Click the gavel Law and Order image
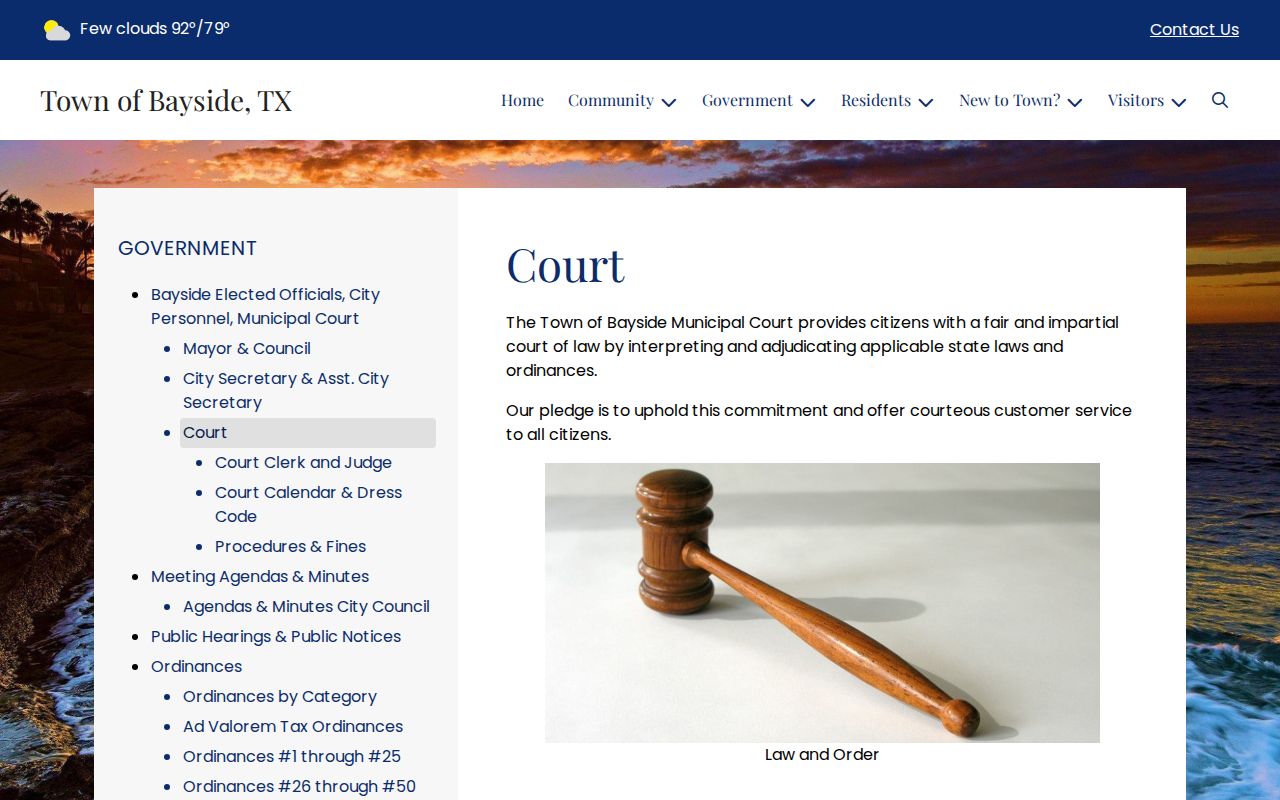Viewport: 1280px width, 800px height. pos(822,603)
